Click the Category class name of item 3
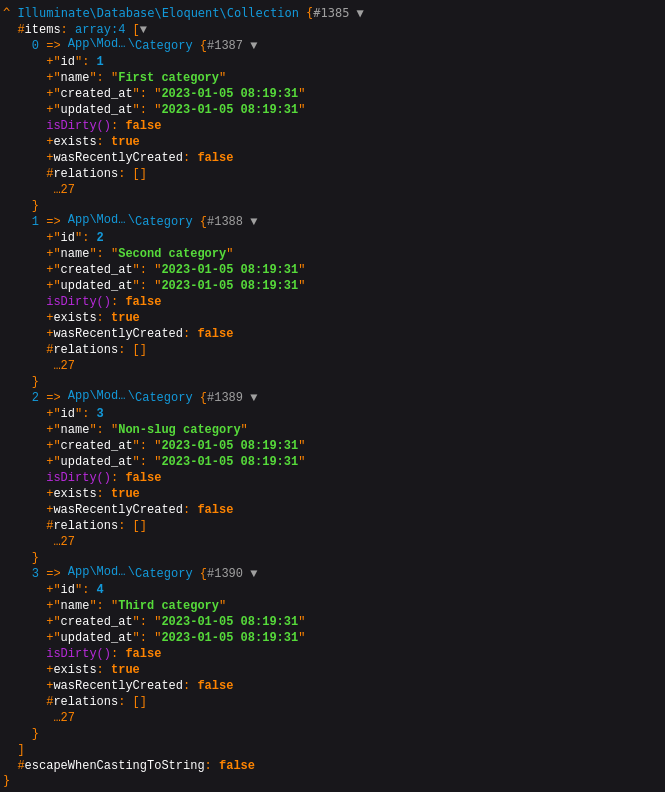 coord(163,574)
